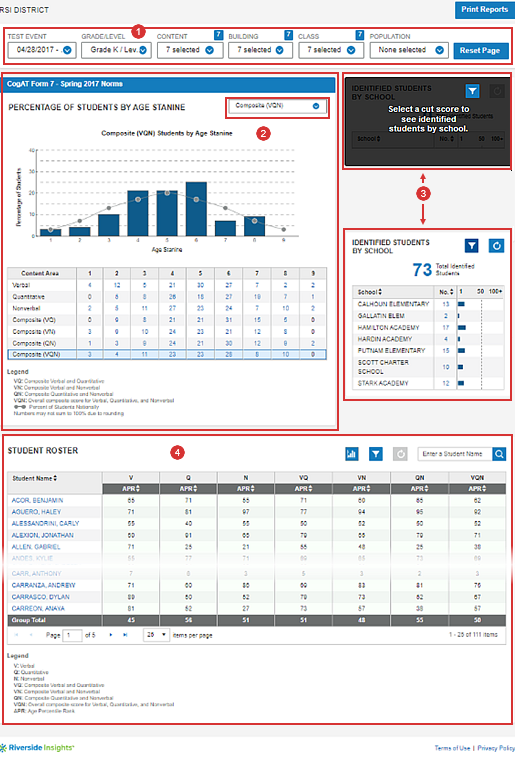Open the Building filter help icon
The width and height of the screenshot is (515, 760).
288,35
